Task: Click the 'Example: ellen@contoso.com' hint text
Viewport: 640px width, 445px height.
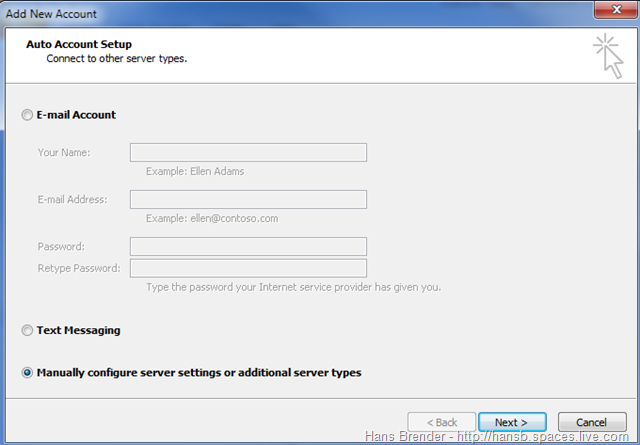Action: pyautogui.click(x=212, y=218)
